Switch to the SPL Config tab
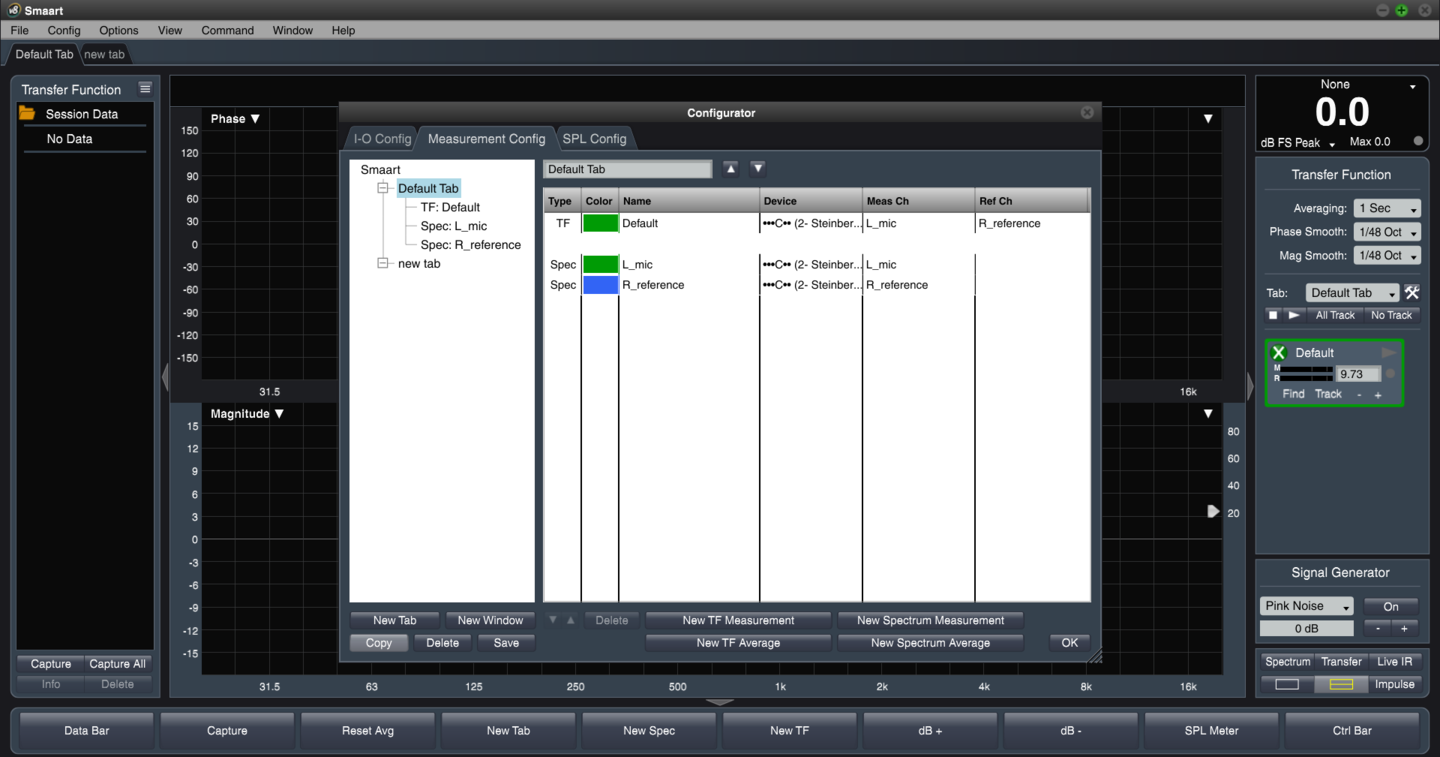1440x757 pixels. coord(595,138)
